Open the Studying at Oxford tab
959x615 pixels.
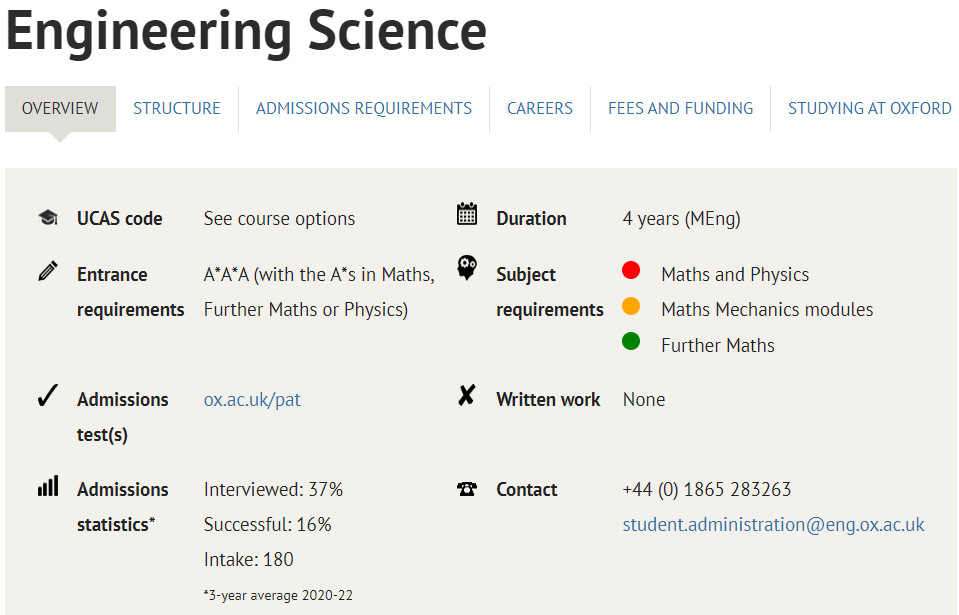869,109
